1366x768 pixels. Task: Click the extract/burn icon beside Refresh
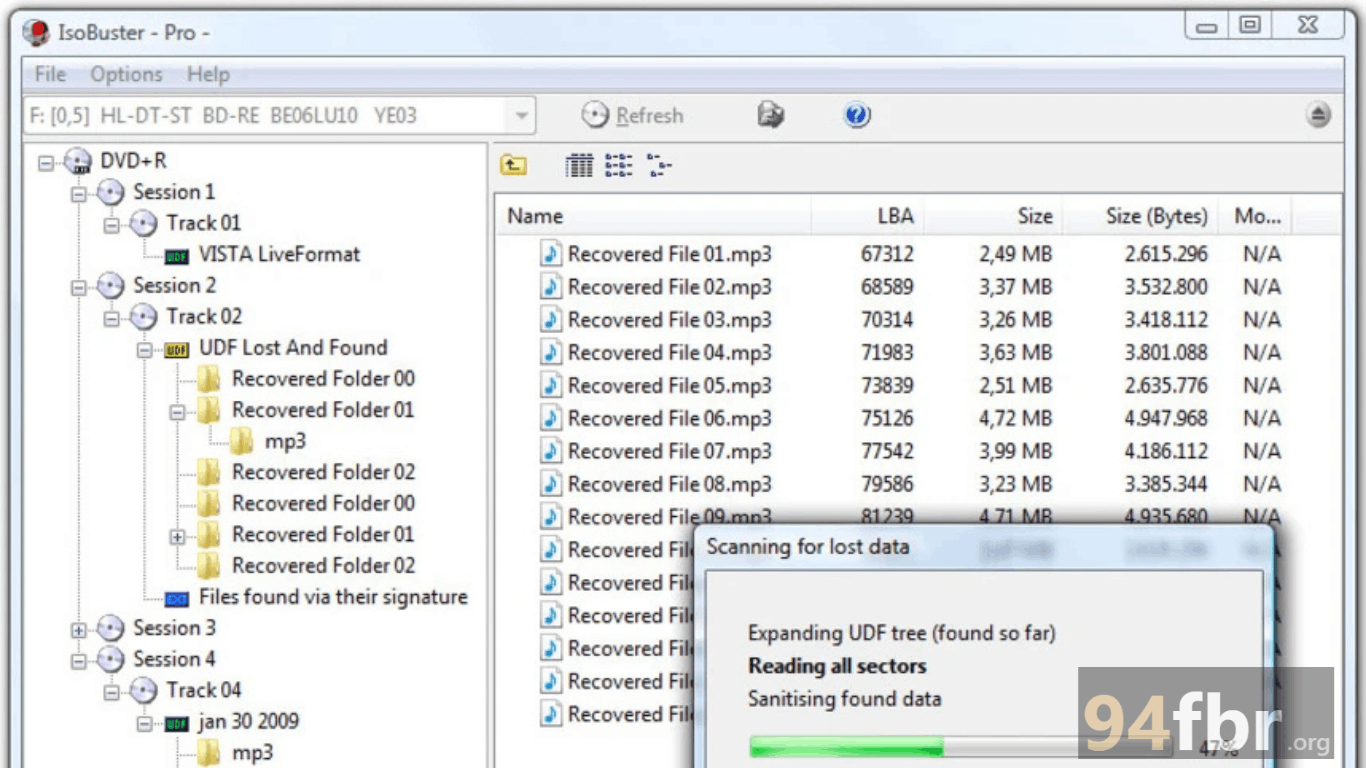tap(770, 115)
